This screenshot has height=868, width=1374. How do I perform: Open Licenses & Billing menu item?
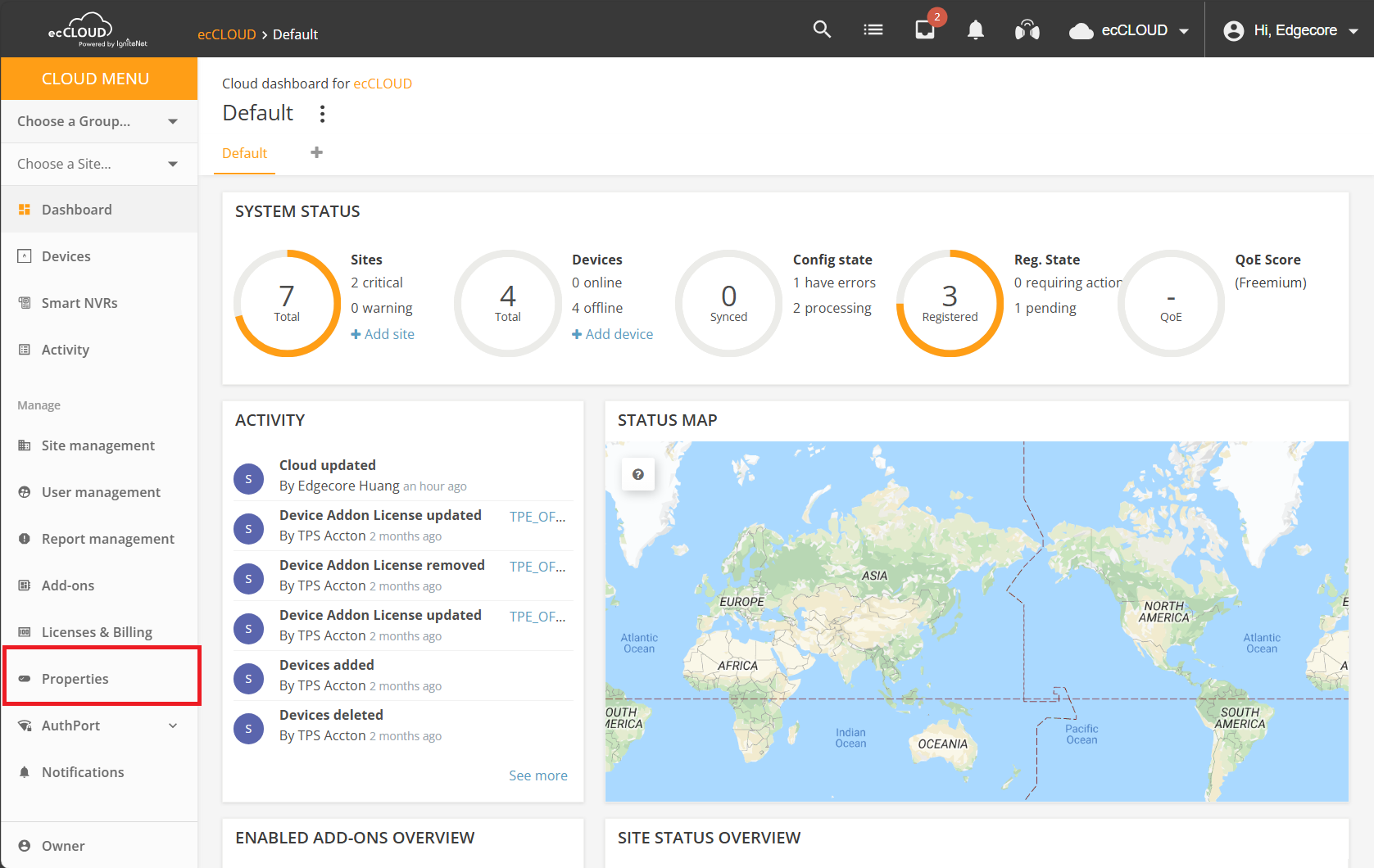(99, 632)
